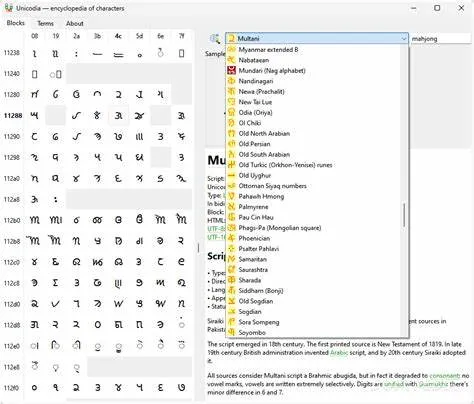Viewport: 474px width, 404px height.
Task: Follow the Arabic script link
Action: [x=339, y=352]
